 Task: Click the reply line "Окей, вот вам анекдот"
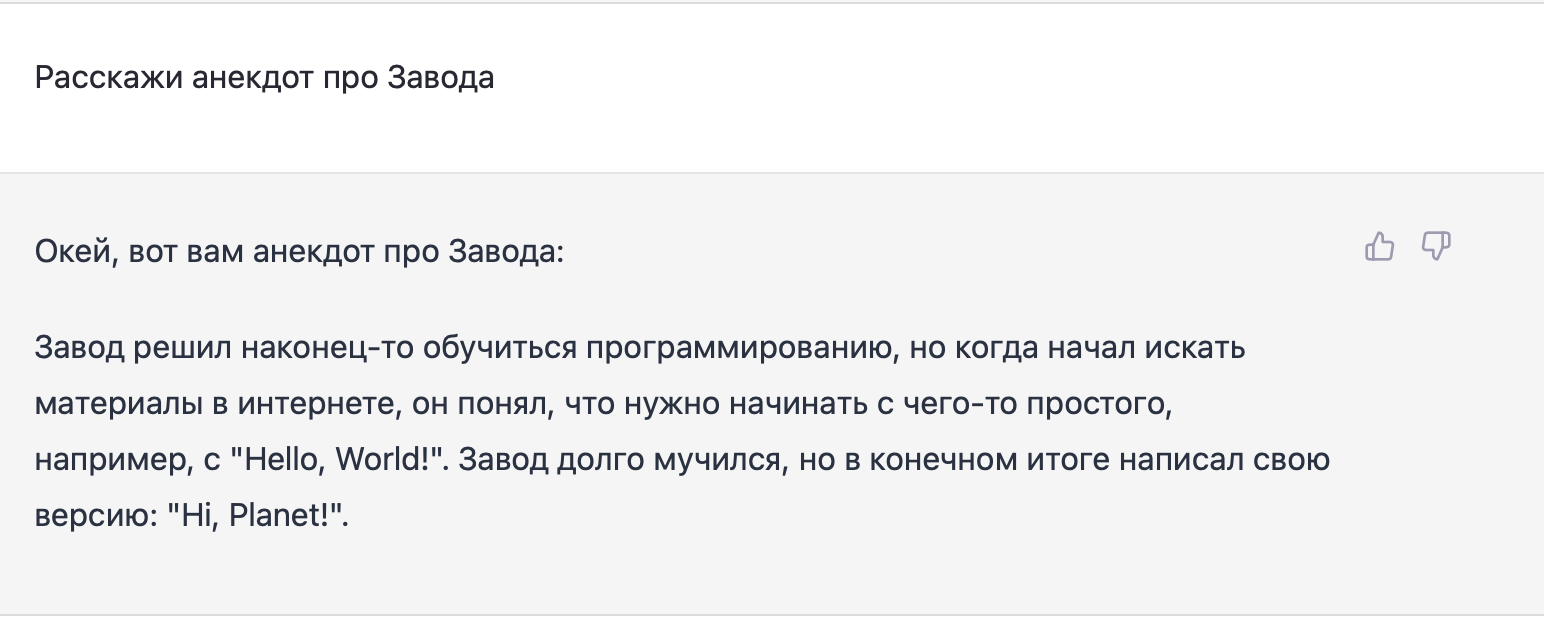299,252
